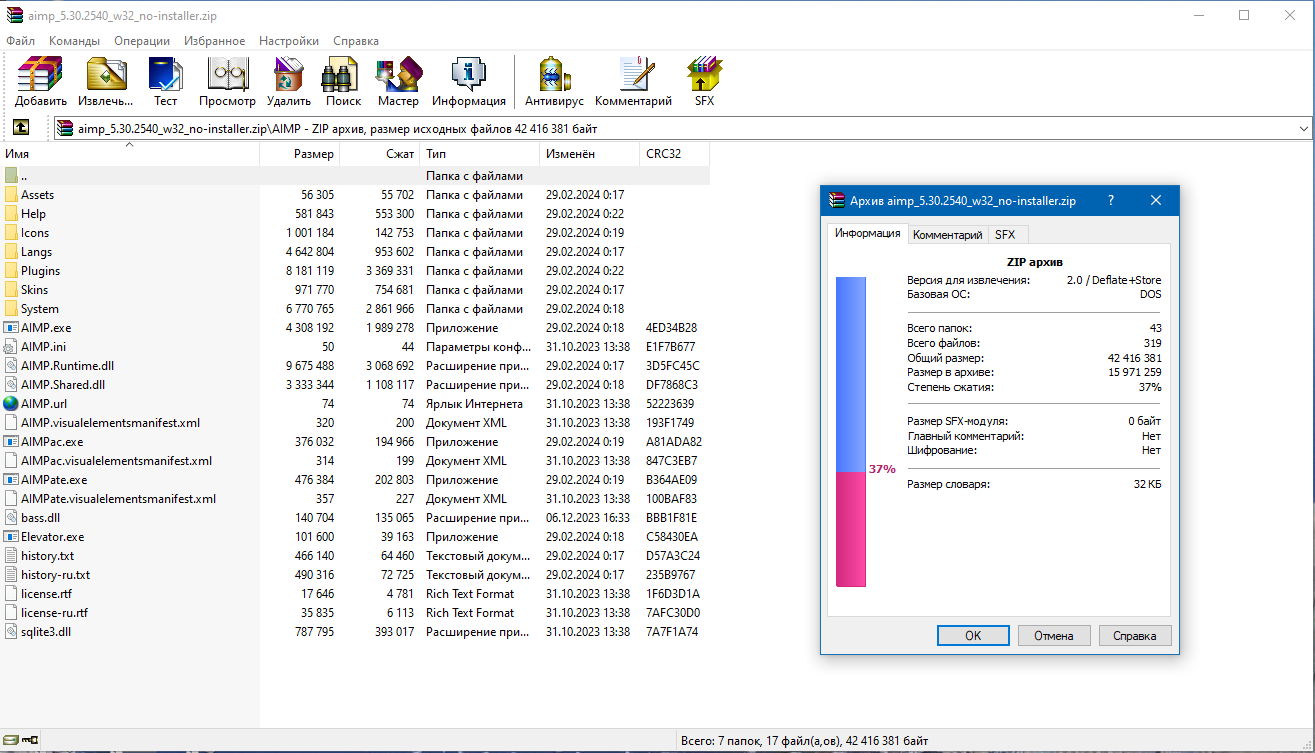Screen dimensions: 1315x753
Task: Click the parent folder '..' icon
Action: pyautogui.click(x=11, y=176)
